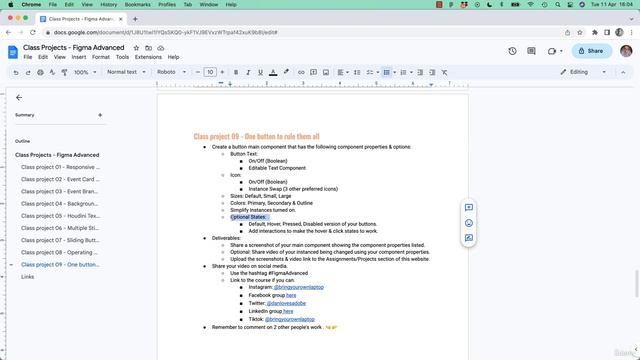Screen dimensions: 640x360
Task: Open checklist options
Action: pos(372,72)
